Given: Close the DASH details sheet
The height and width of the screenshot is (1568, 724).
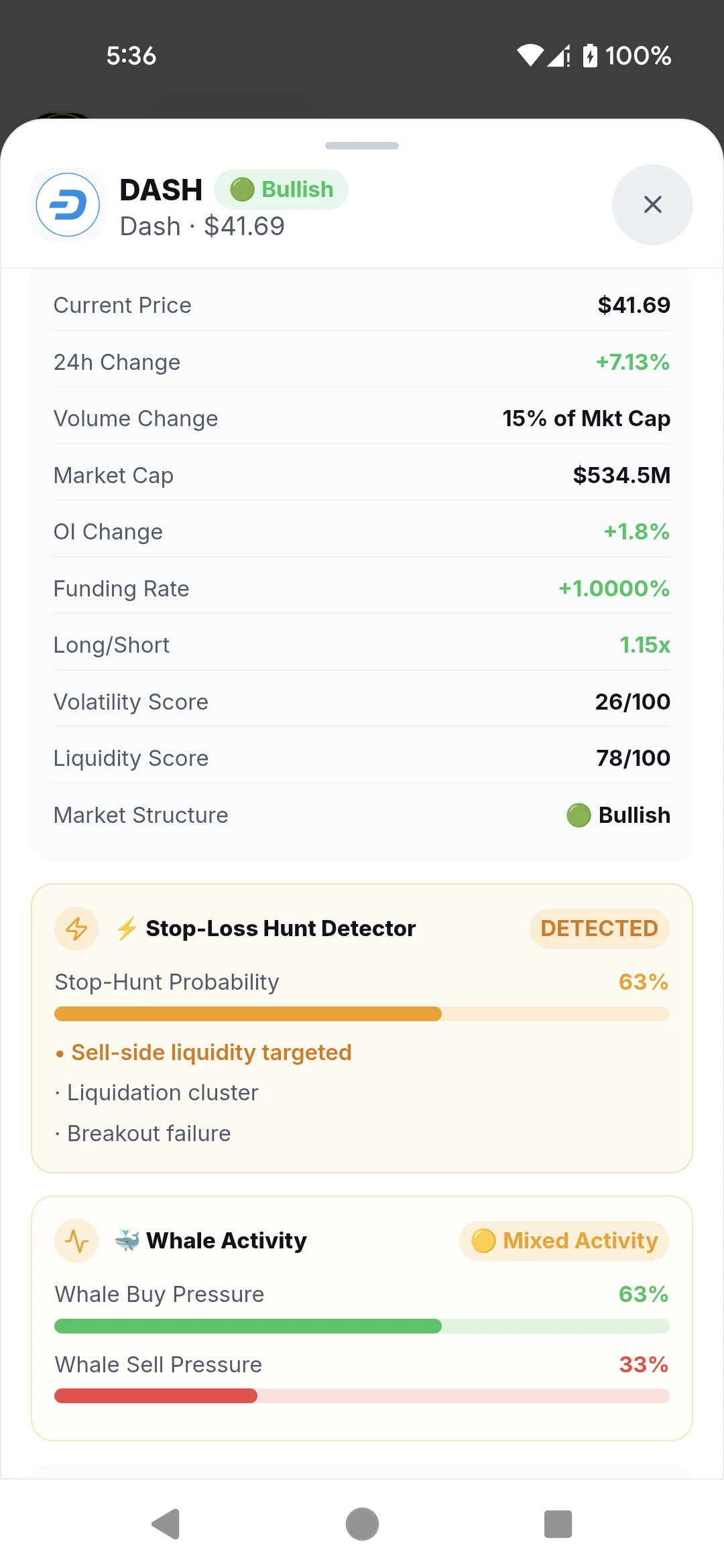Looking at the screenshot, I should point(652,204).
